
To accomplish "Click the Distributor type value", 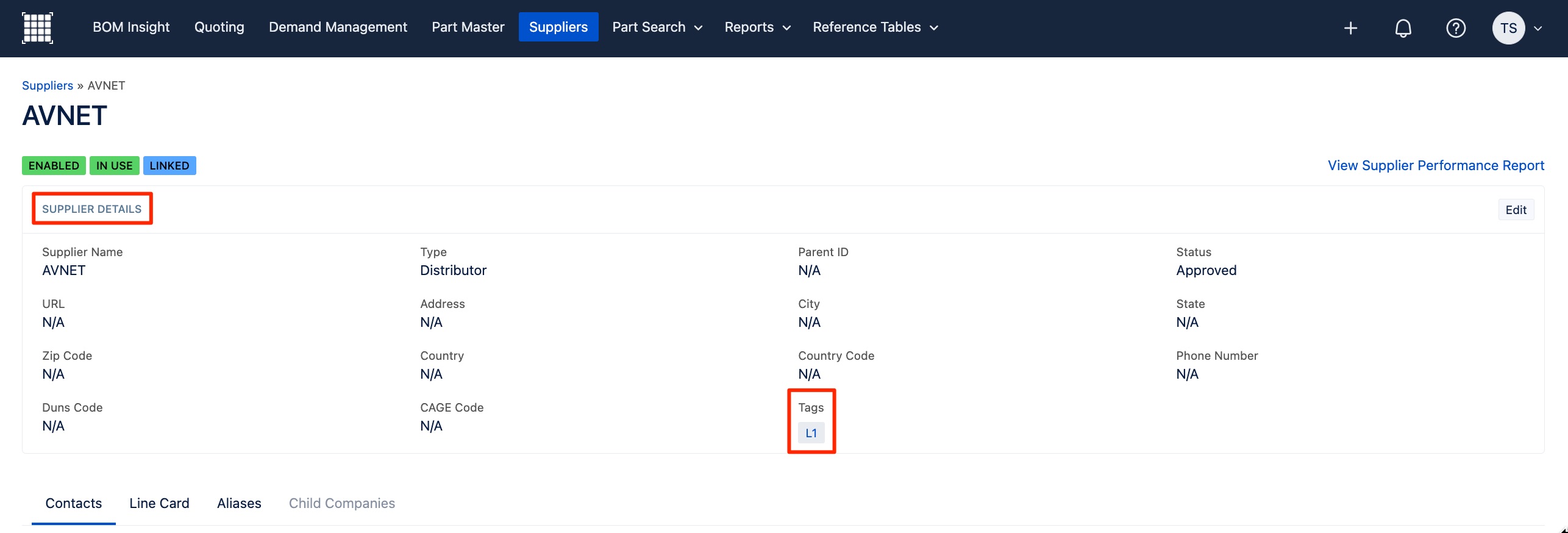I will (x=453, y=271).
